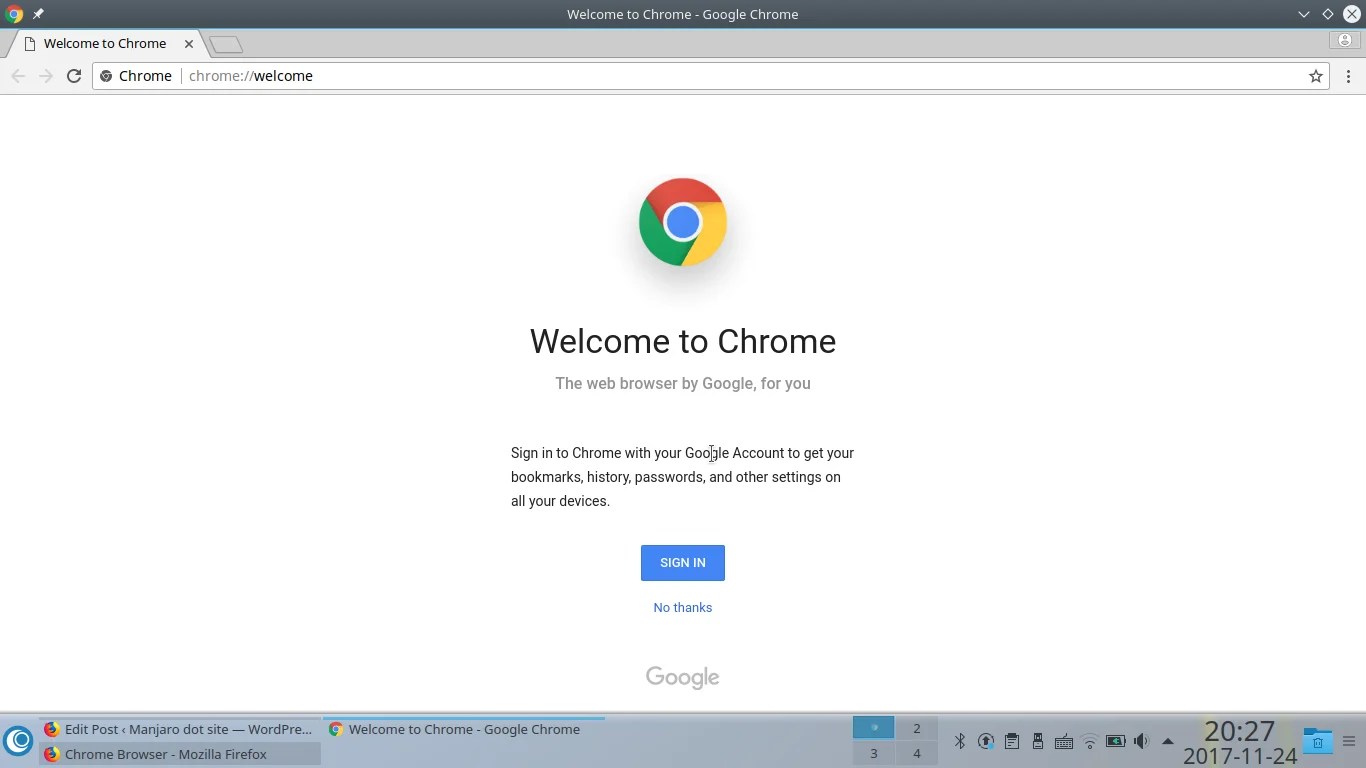The image size is (1366, 768).
Task: Click the Welcome to Chrome heading
Action: coord(682,341)
